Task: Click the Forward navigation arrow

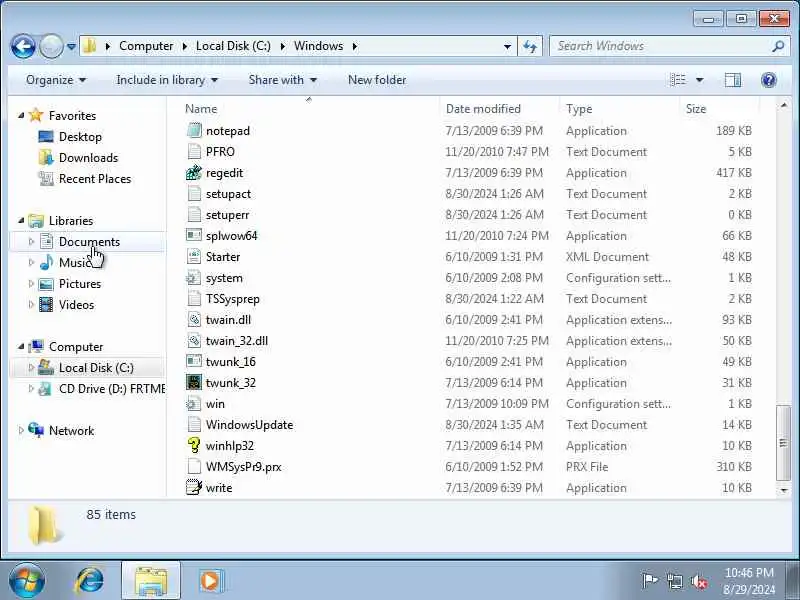Action: pos(51,46)
